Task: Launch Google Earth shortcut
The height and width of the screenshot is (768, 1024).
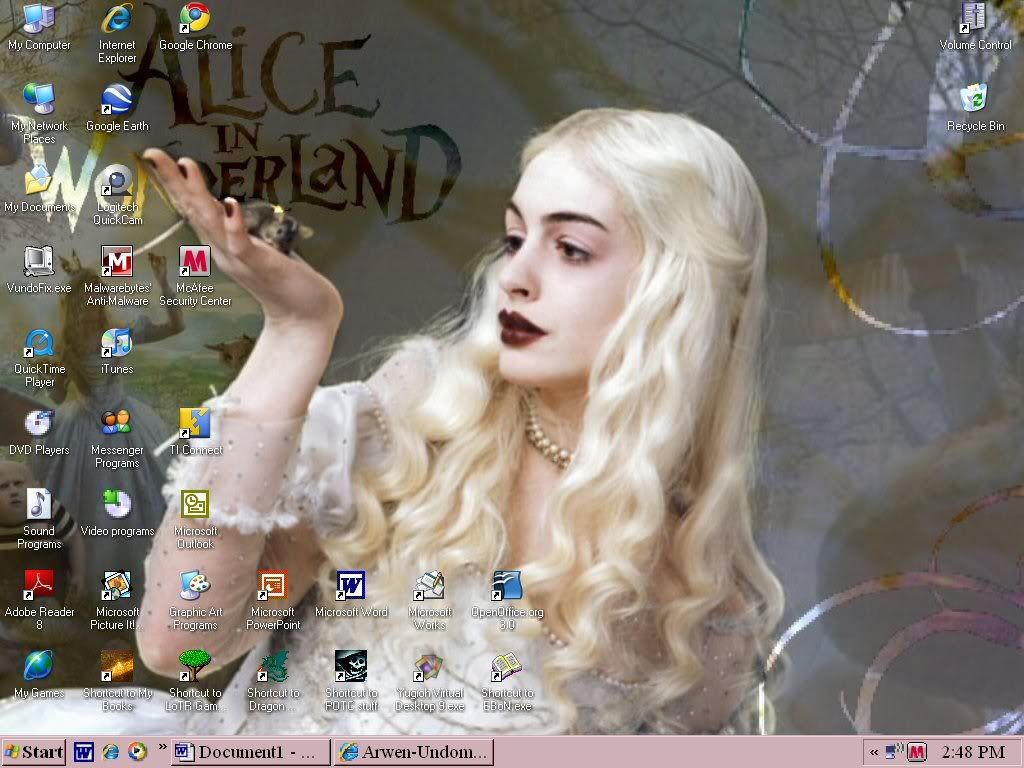Action: pyautogui.click(x=117, y=109)
